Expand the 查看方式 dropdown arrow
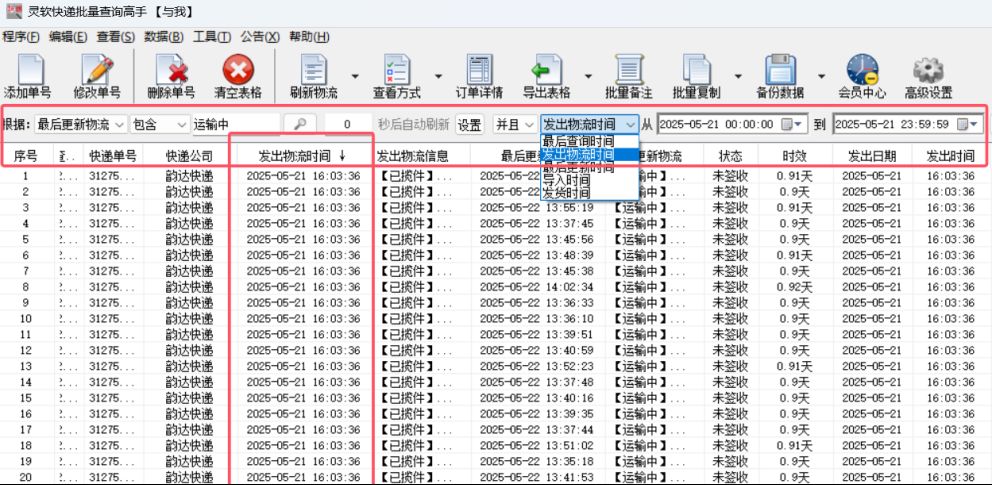992x485 pixels. coord(438,77)
